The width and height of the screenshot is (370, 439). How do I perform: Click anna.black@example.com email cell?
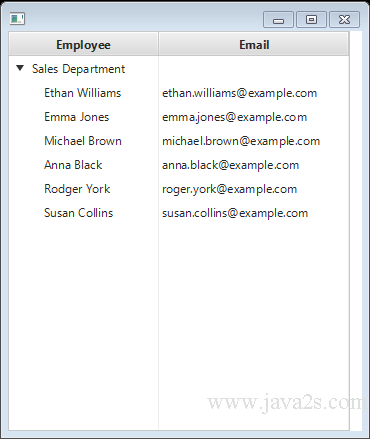tap(254, 165)
